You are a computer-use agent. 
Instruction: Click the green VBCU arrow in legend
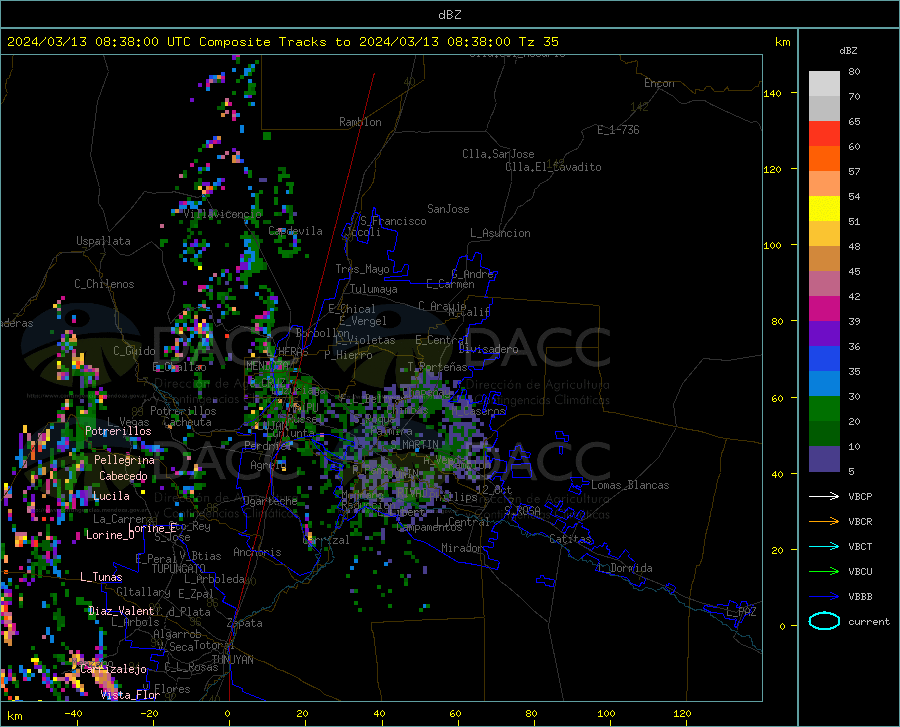824,571
